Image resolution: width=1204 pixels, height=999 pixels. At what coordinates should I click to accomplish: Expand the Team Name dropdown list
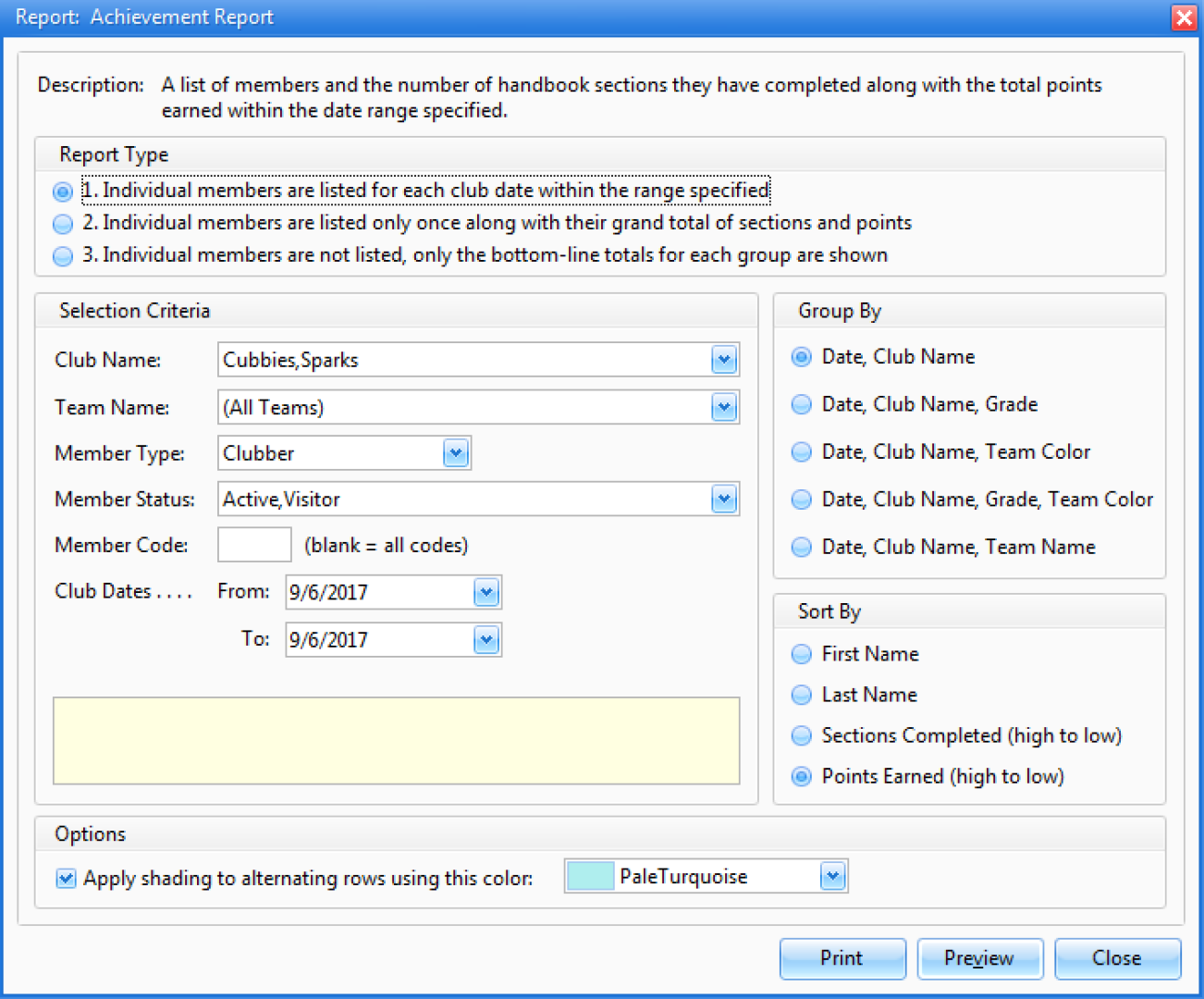pyautogui.click(x=723, y=407)
